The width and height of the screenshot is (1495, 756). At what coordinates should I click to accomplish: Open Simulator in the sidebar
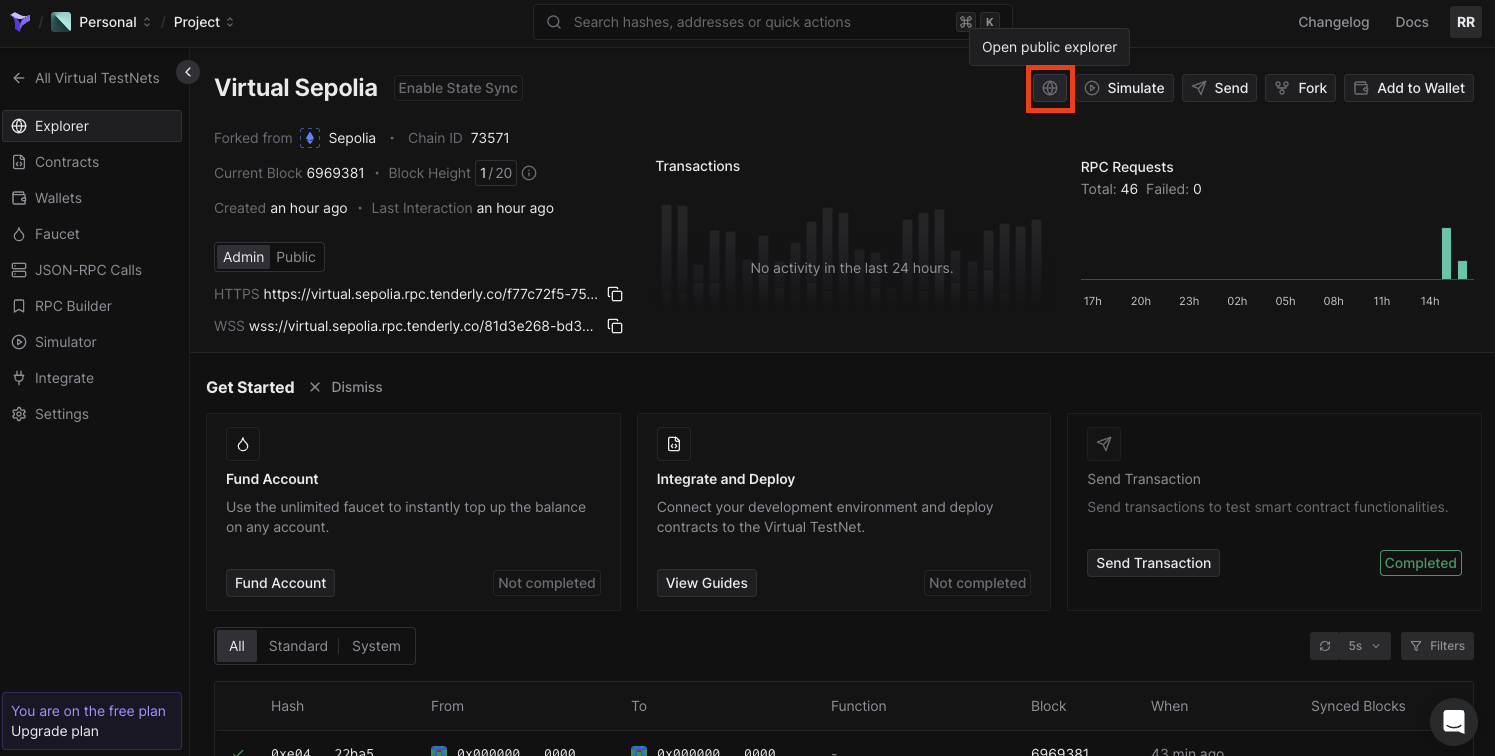pos(92,342)
